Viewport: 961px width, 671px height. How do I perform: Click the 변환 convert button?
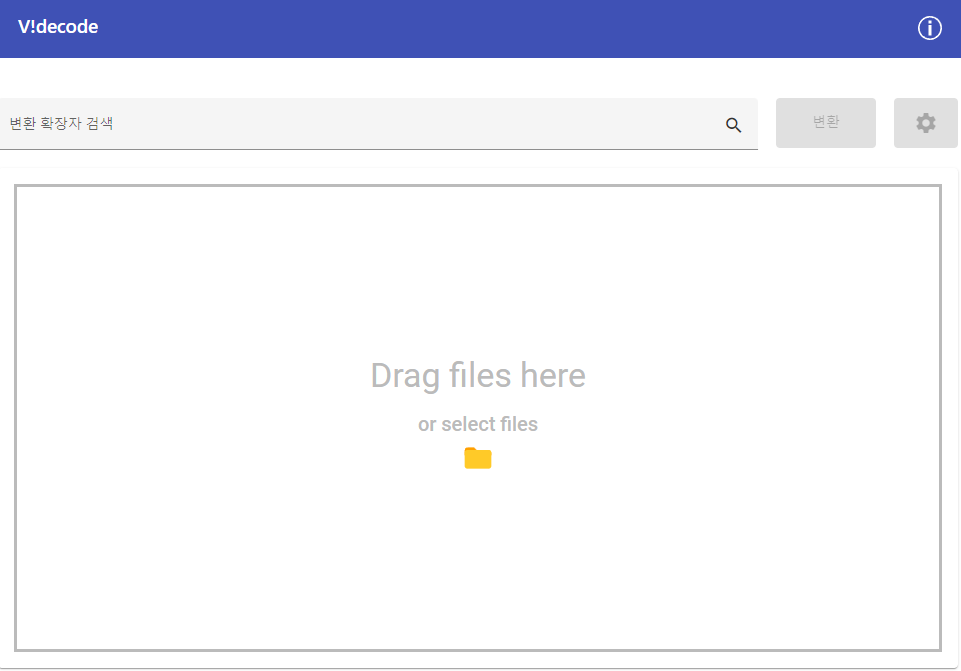(x=826, y=123)
